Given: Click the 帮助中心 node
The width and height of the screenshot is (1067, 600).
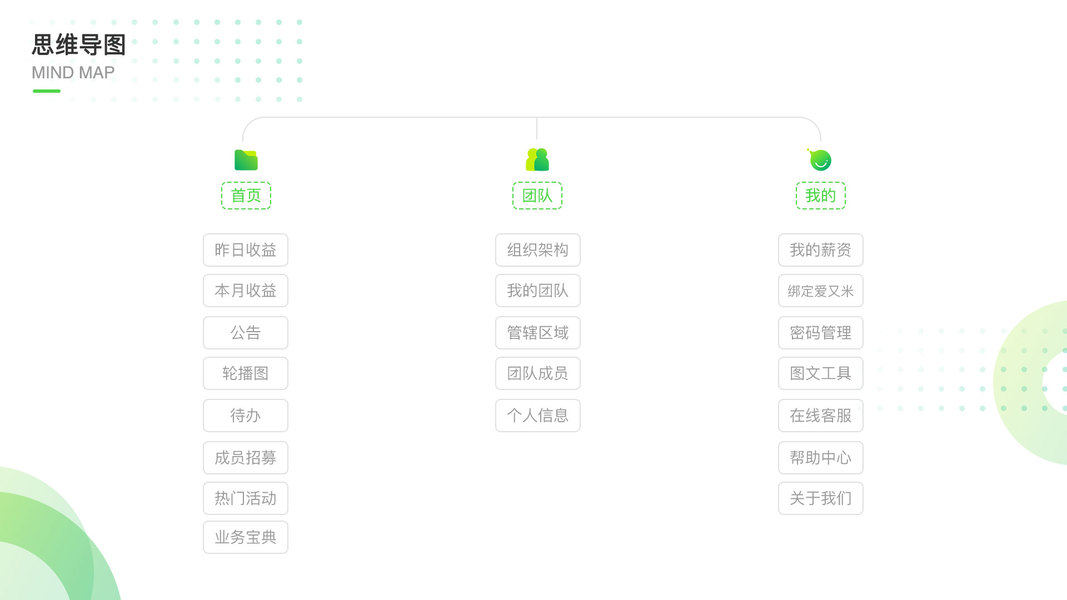Looking at the screenshot, I should (x=821, y=458).
